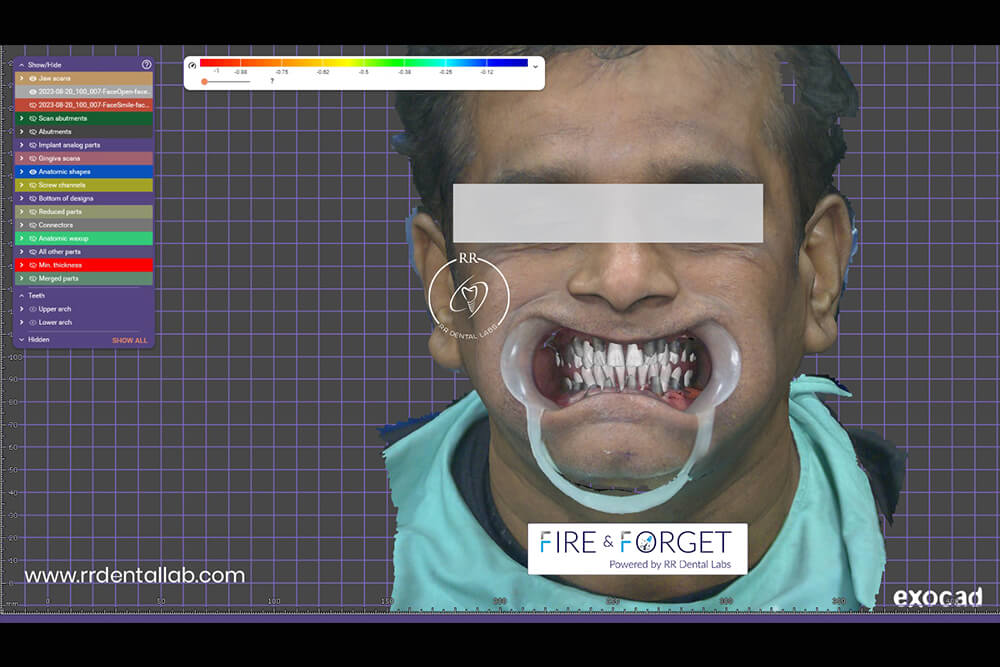Expand the Connectors group chevron
This screenshot has width=1000, height=667.
tap(22, 225)
